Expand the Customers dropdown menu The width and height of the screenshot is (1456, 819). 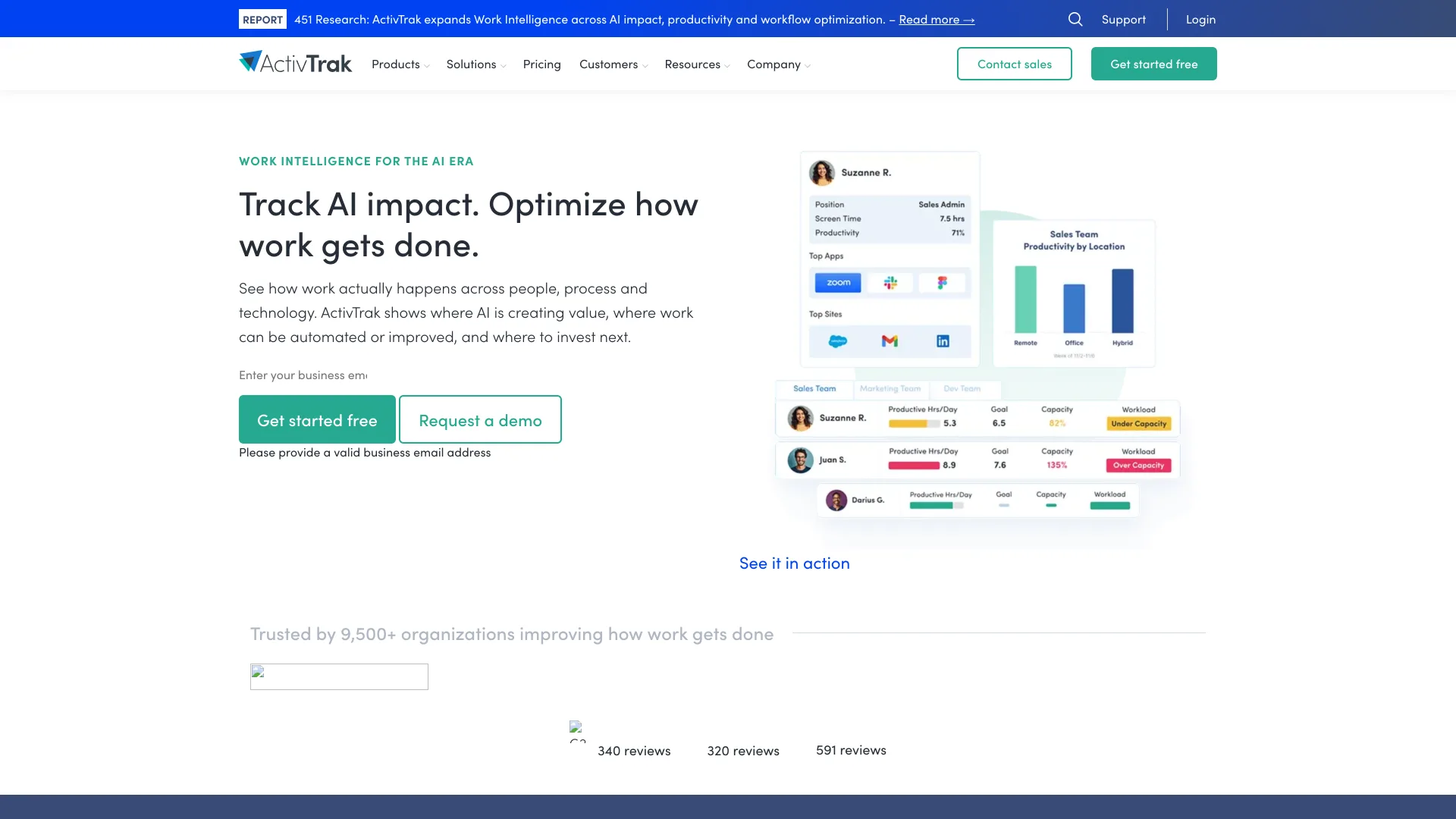613,64
